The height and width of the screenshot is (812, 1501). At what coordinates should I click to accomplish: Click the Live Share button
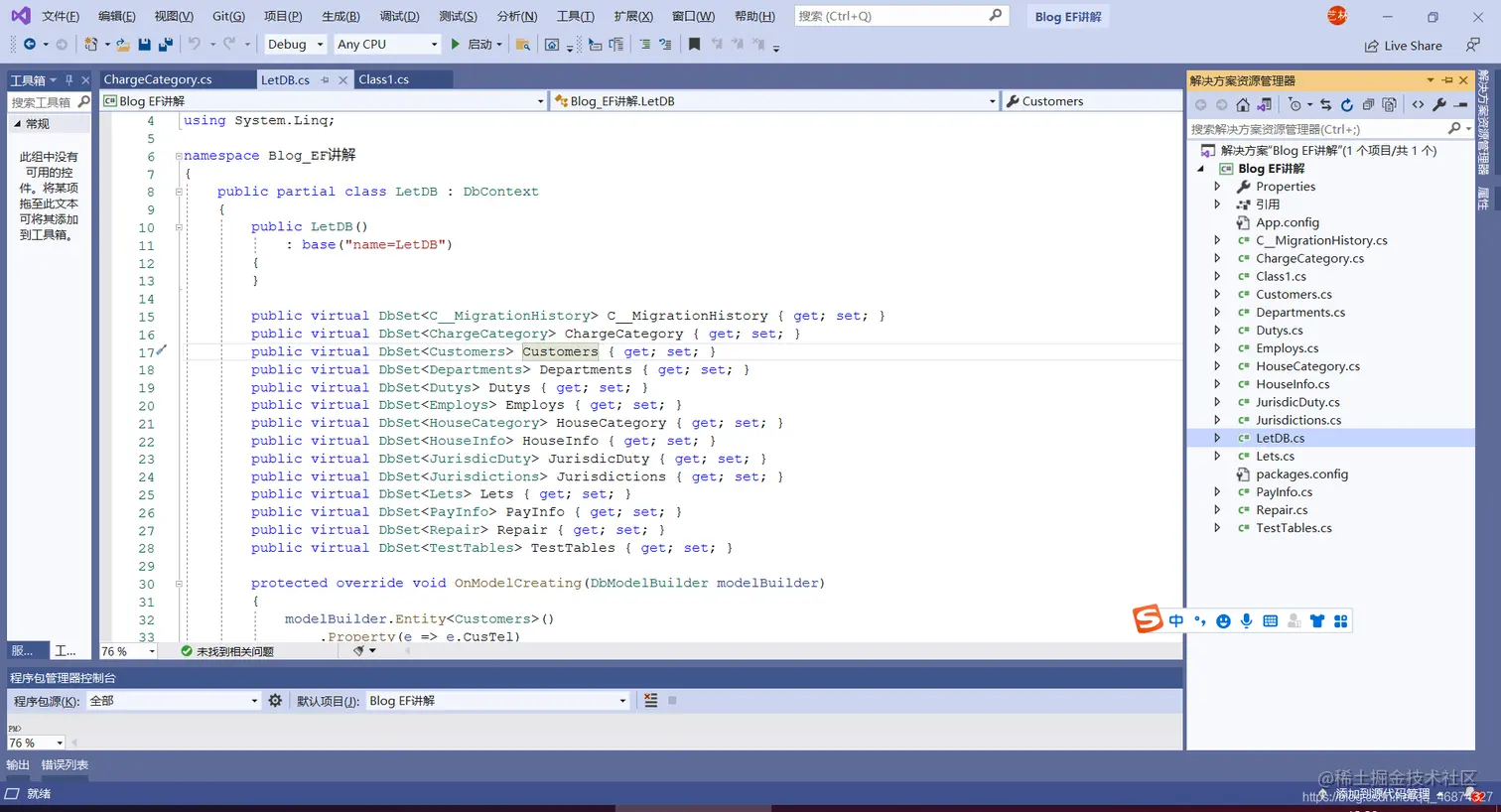click(1403, 46)
